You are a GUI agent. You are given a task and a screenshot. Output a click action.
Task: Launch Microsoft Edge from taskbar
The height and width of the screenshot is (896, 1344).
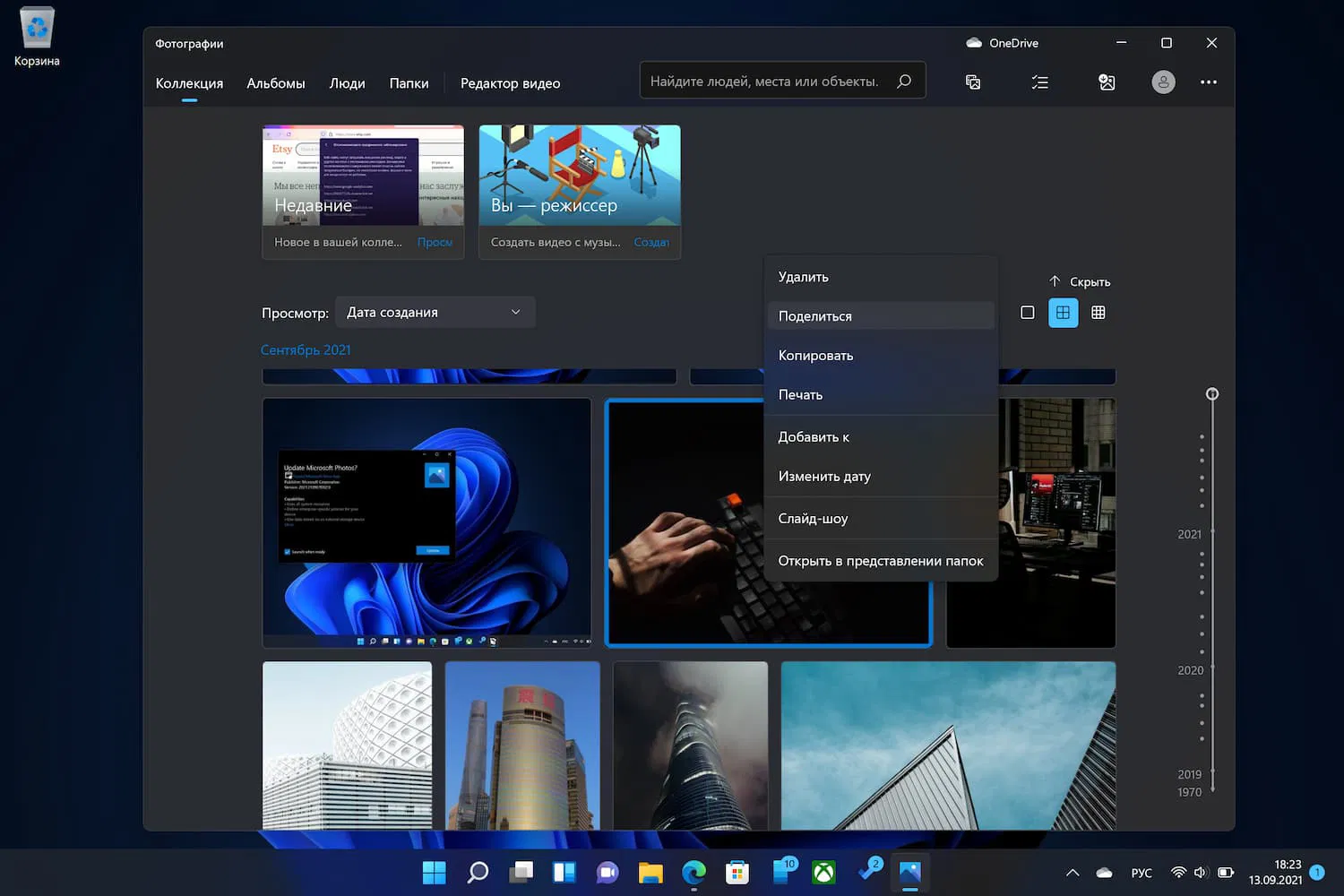click(694, 872)
